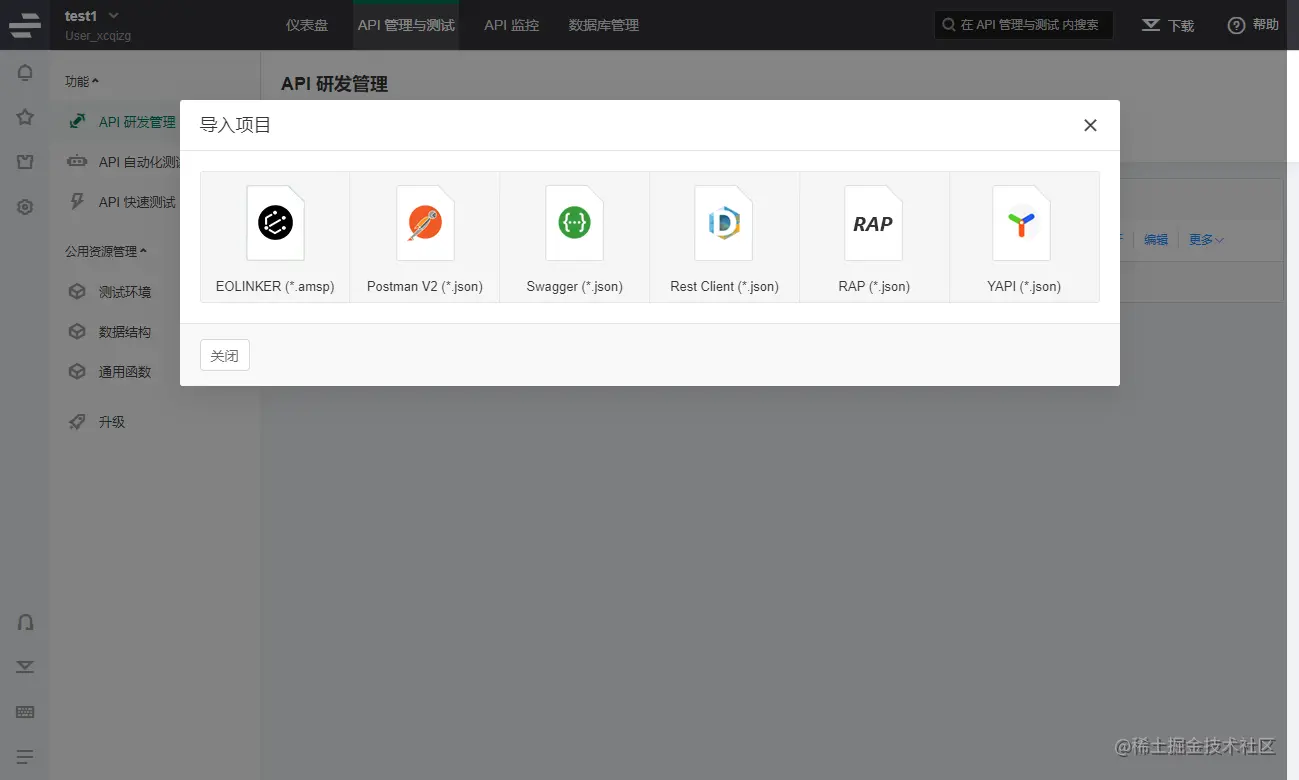Click the lightning icon beside API 快速测试
This screenshot has width=1299, height=780.
76,201
